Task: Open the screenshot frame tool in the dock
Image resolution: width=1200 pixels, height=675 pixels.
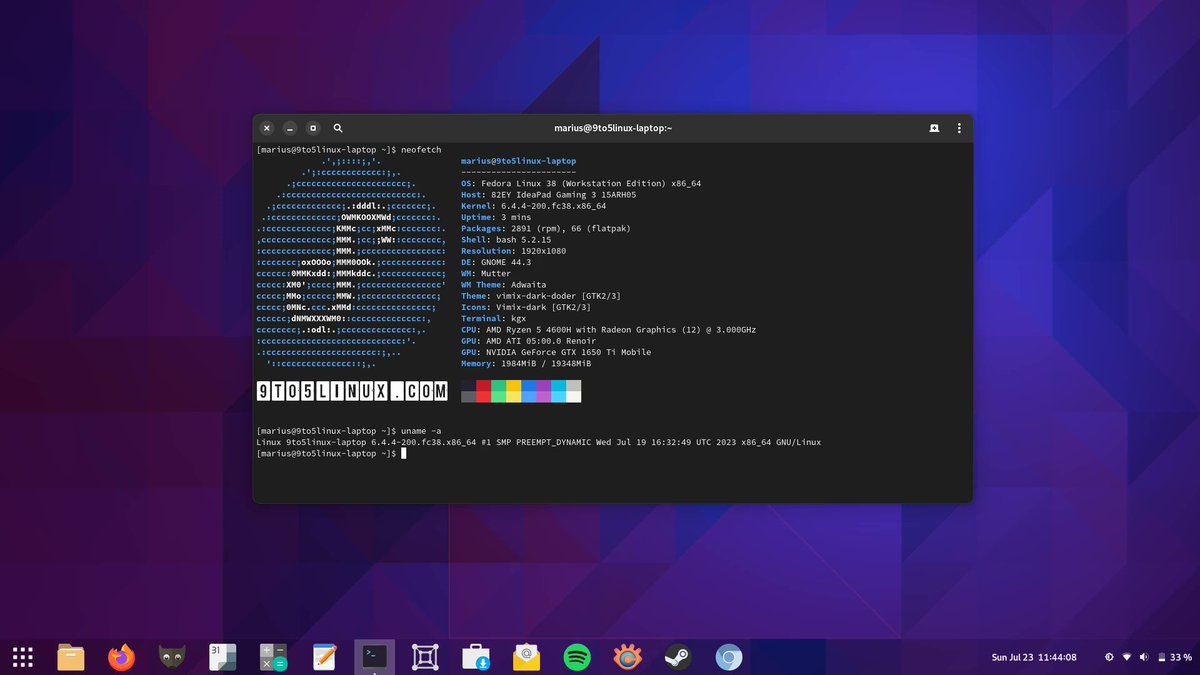Action: click(425, 657)
